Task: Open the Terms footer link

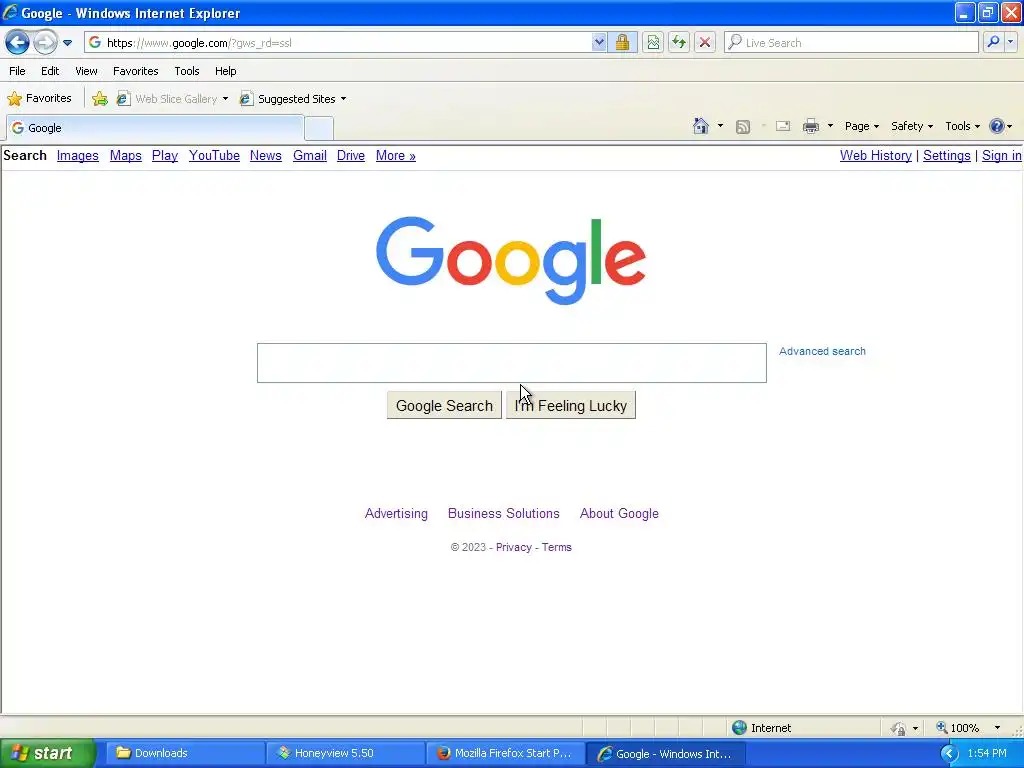Action: pyautogui.click(x=556, y=547)
